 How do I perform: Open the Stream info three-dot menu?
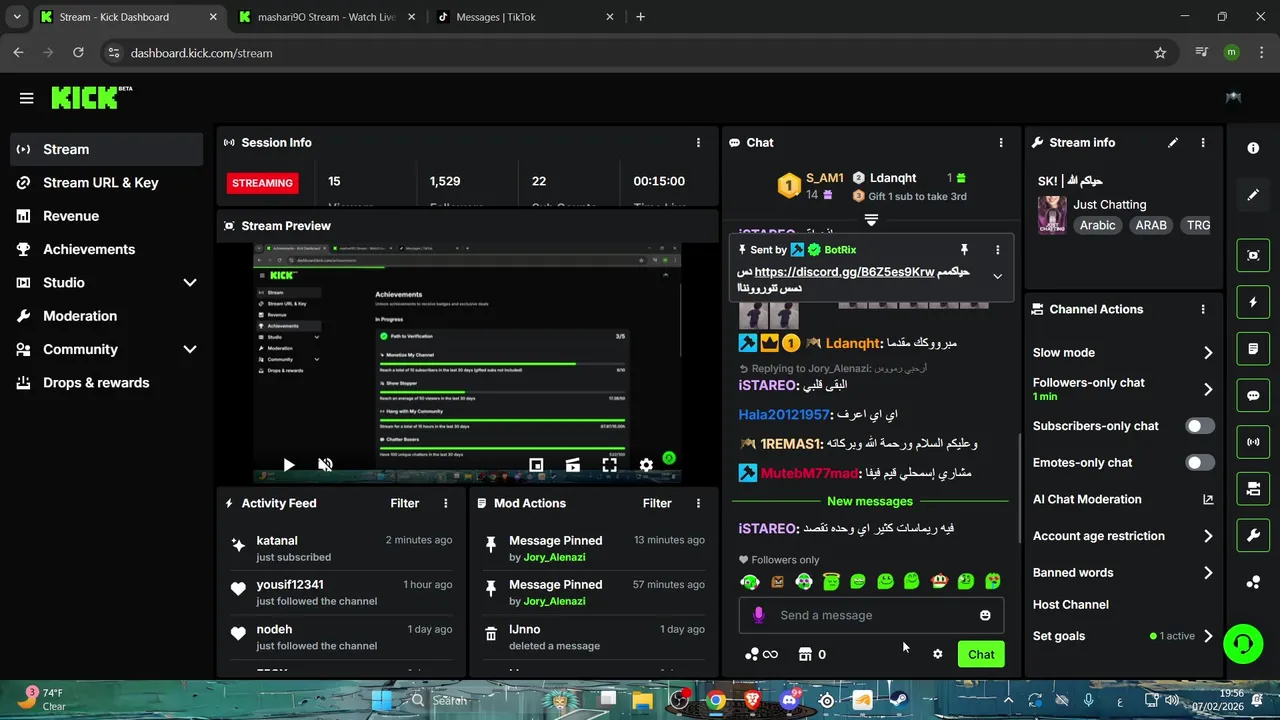pos(1203,143)
